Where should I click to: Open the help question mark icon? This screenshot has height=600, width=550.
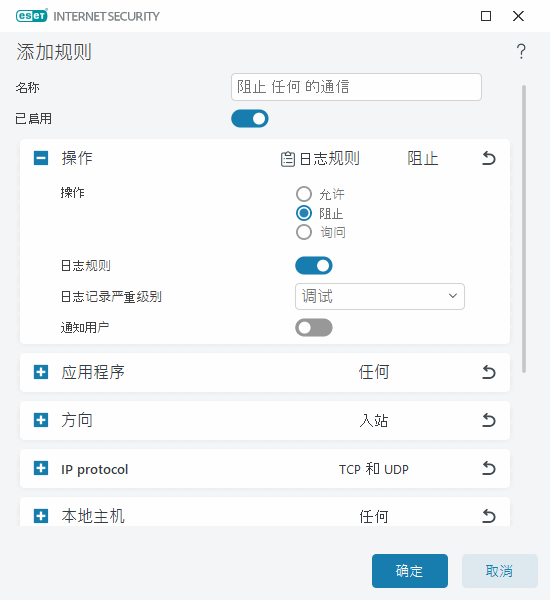point(521,51)
